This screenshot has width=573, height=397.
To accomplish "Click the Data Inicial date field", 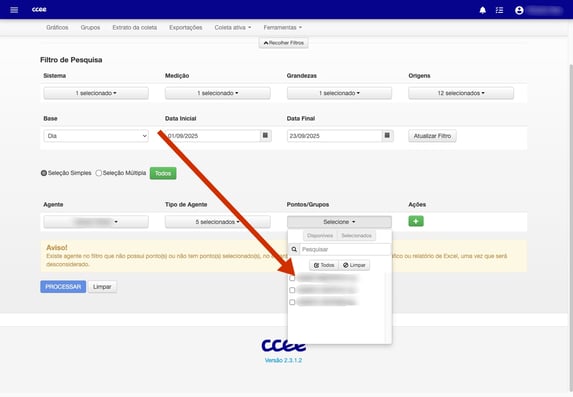I will click(x=213, y=136).
